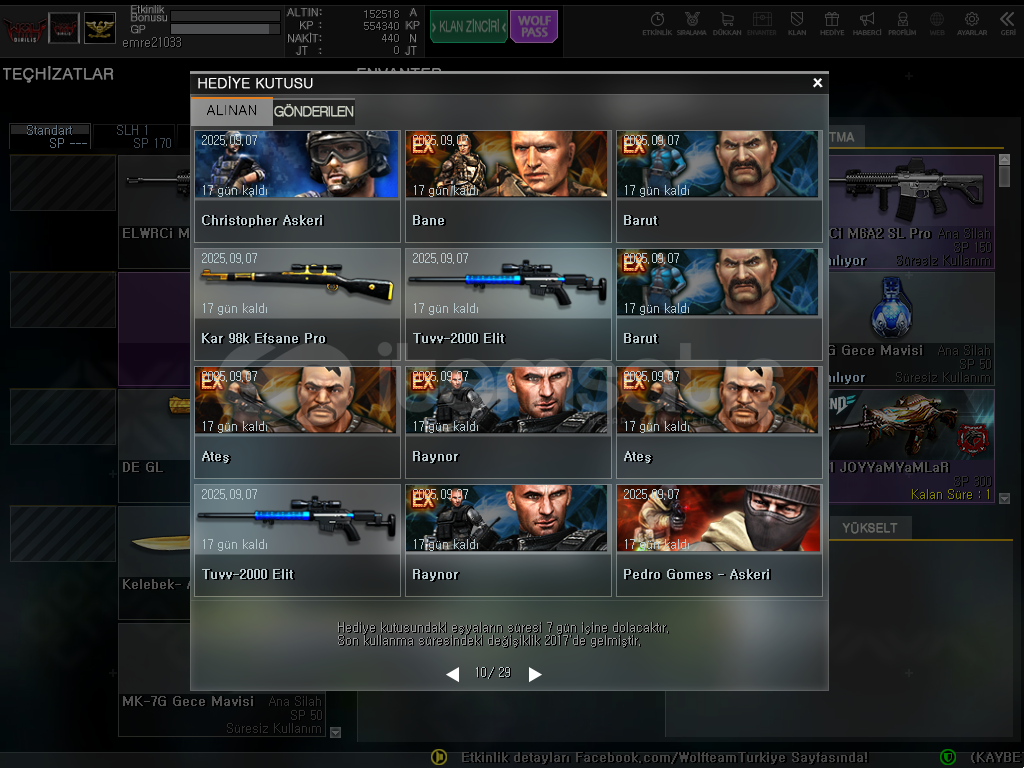Select the Barut gift next to Bane
Viewport: 1024px width, 768px height.
tap(719, 186)
